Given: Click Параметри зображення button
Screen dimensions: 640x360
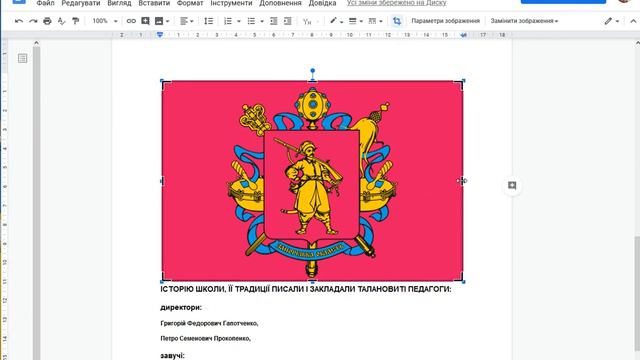Looking at the screenshot, I should pyautogui.click(x=445, y=21).
